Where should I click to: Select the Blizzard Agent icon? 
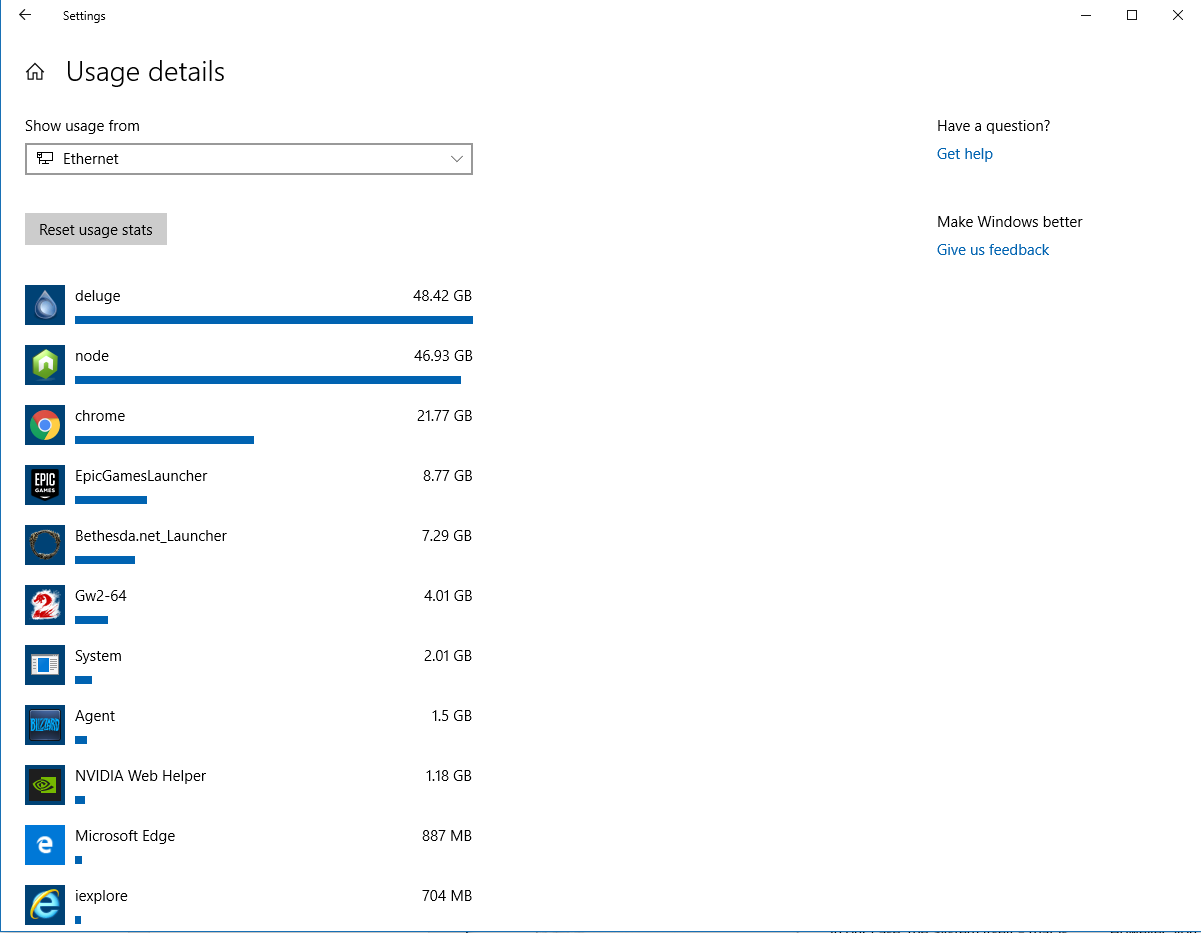point(45,725)
